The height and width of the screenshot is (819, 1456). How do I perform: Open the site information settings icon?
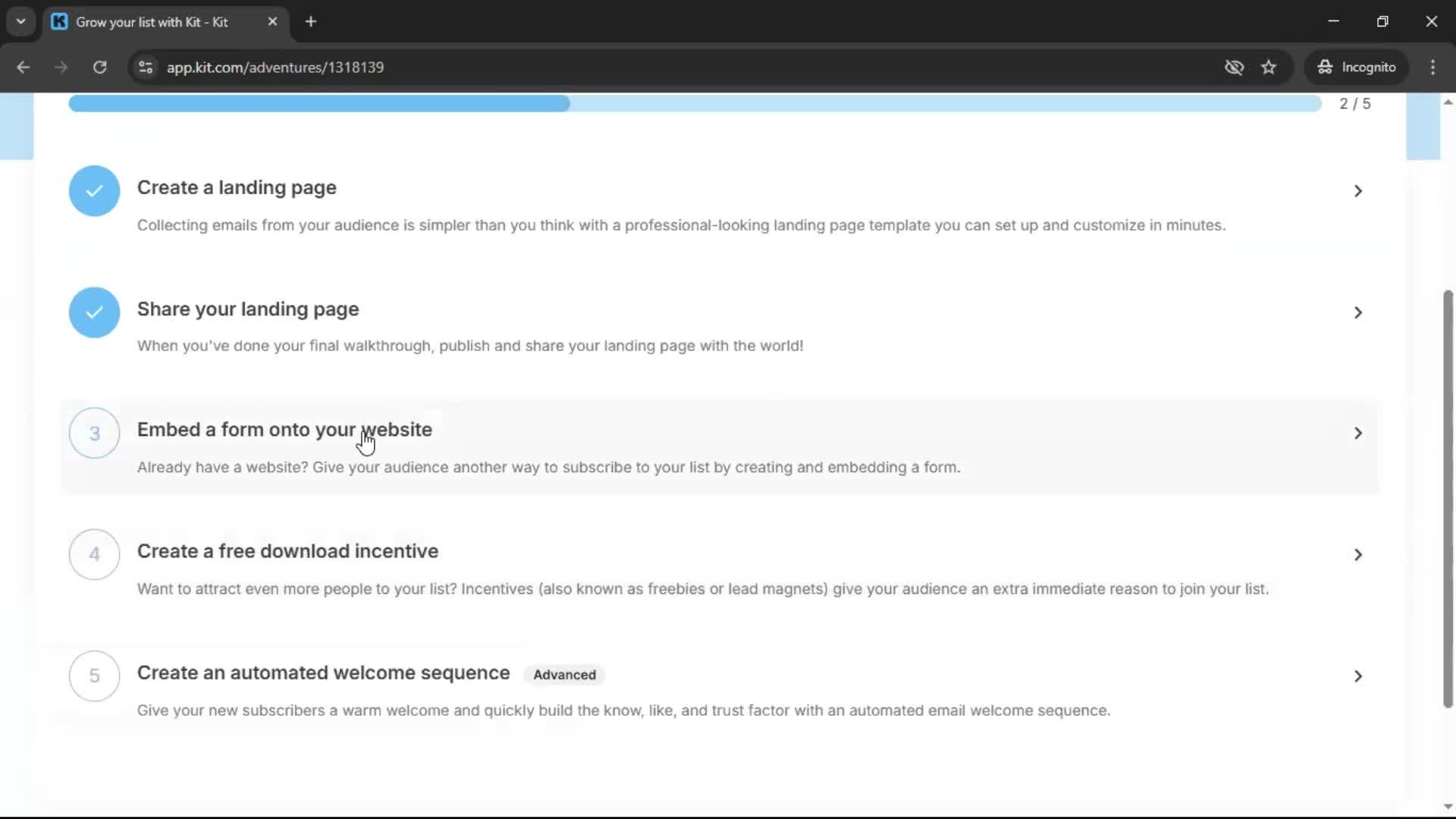(145, 67)
